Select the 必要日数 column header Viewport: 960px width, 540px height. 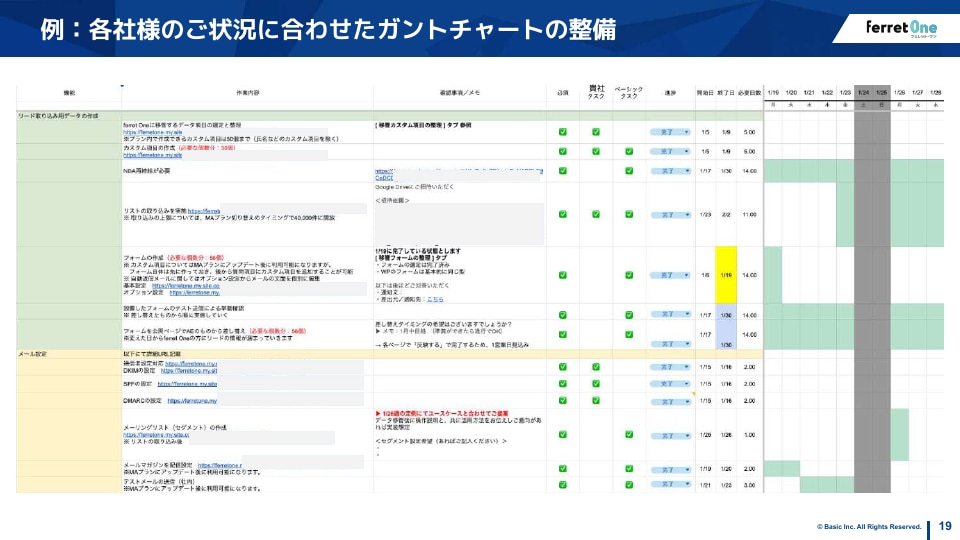[x=749, y=93]
